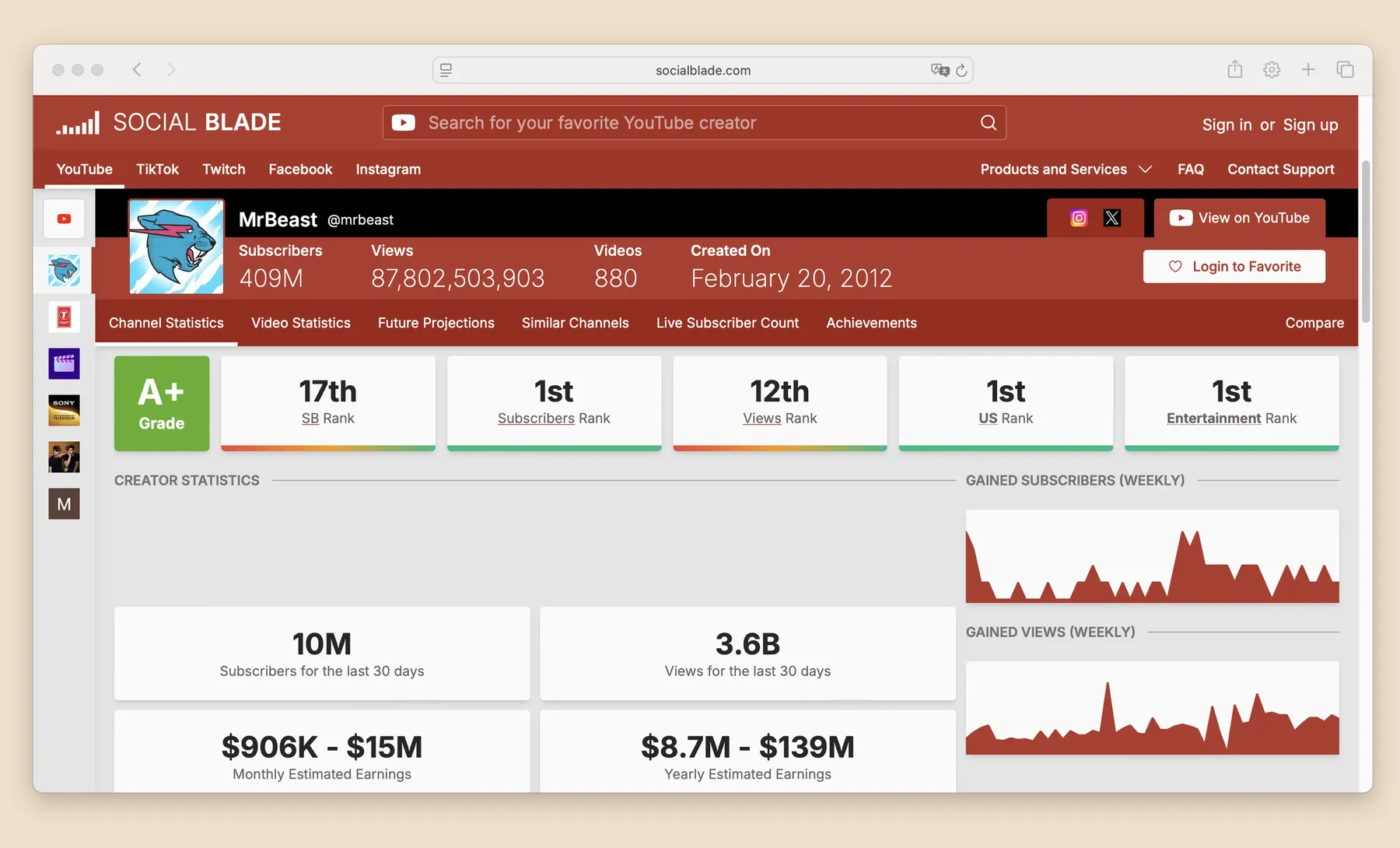Switch to the Facebook platform tab
The image size is (1400, 848).
click(x=300, y=170)
